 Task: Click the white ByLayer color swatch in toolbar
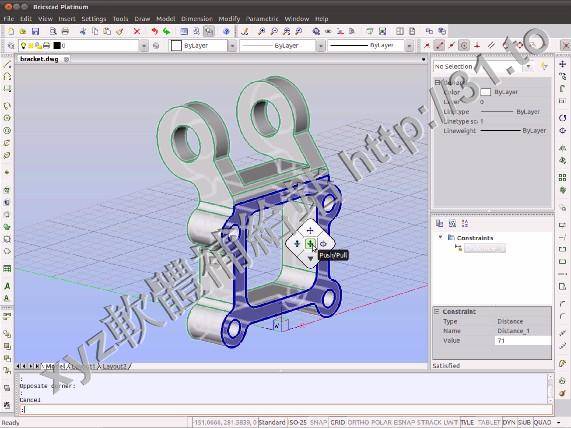176,46
